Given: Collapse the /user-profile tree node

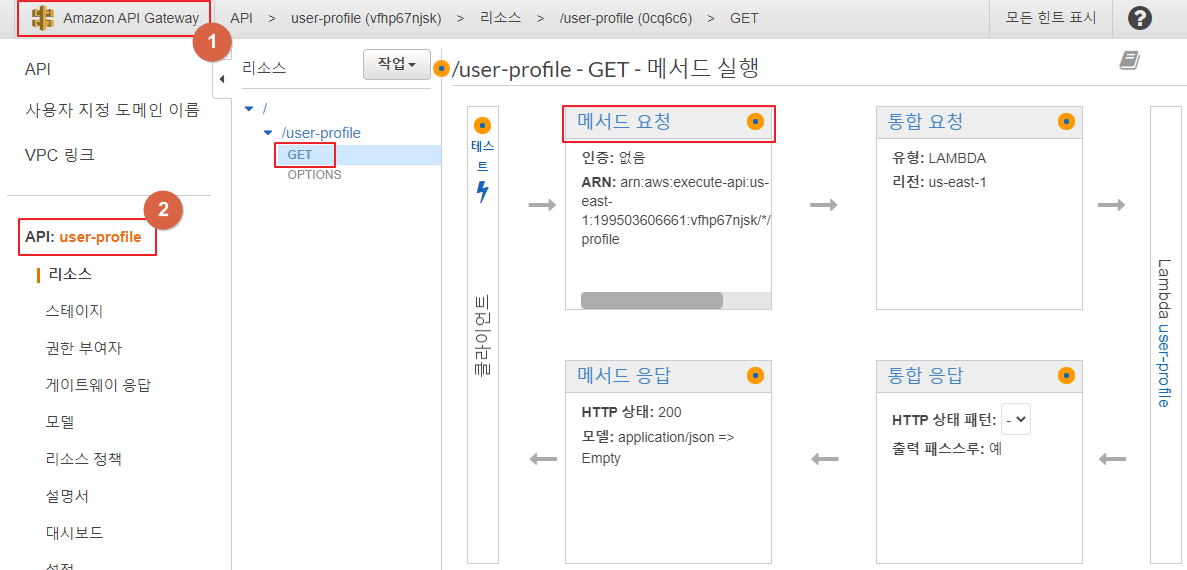Looking at the screenshot, I should 267,133.
